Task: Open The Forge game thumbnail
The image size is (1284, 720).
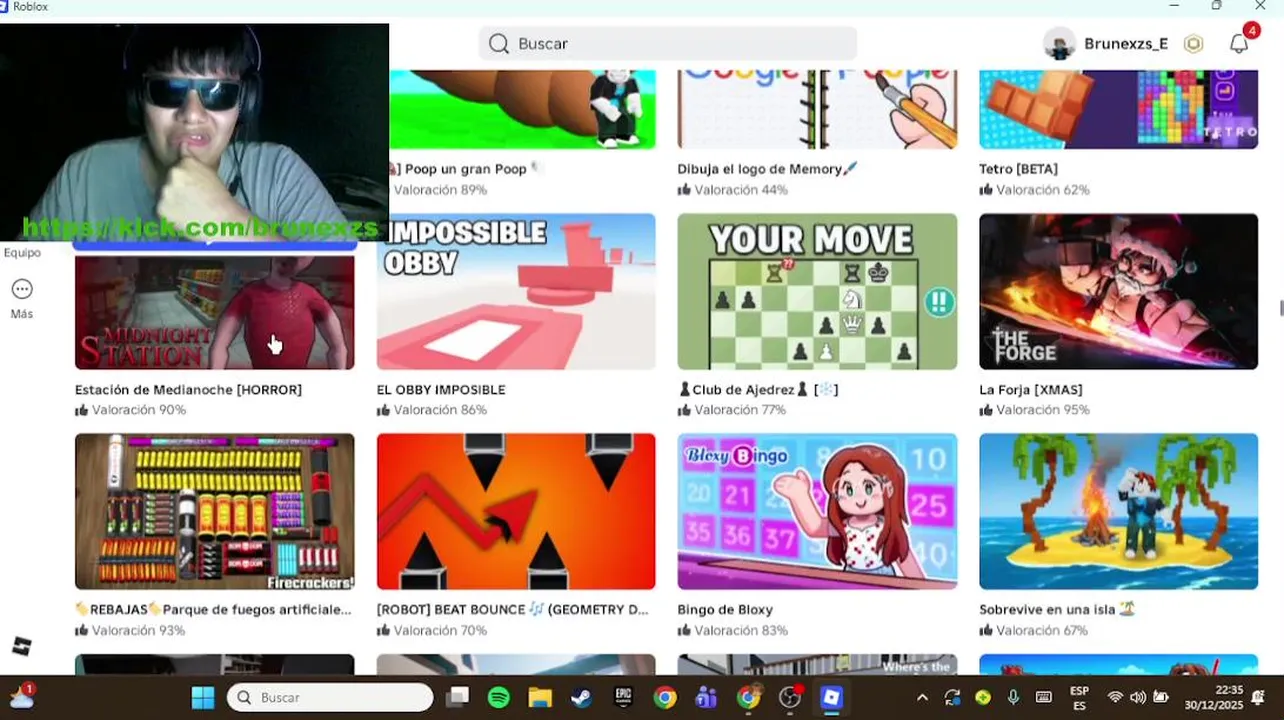Action: 1118,291
